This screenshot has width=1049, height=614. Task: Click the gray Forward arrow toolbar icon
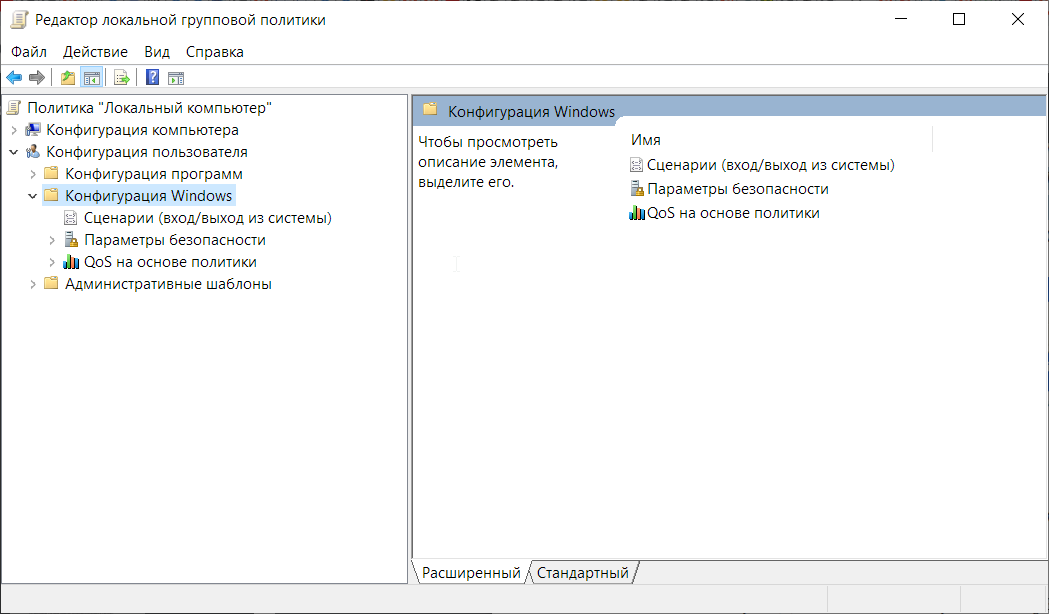tap(37, 78)
